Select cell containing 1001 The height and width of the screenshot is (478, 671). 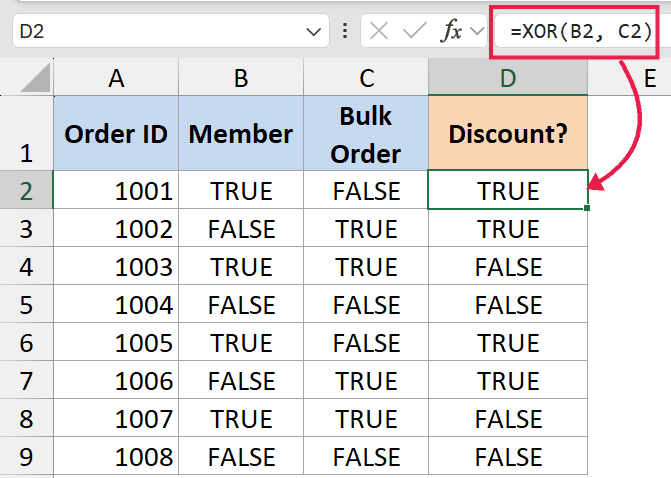116,190
